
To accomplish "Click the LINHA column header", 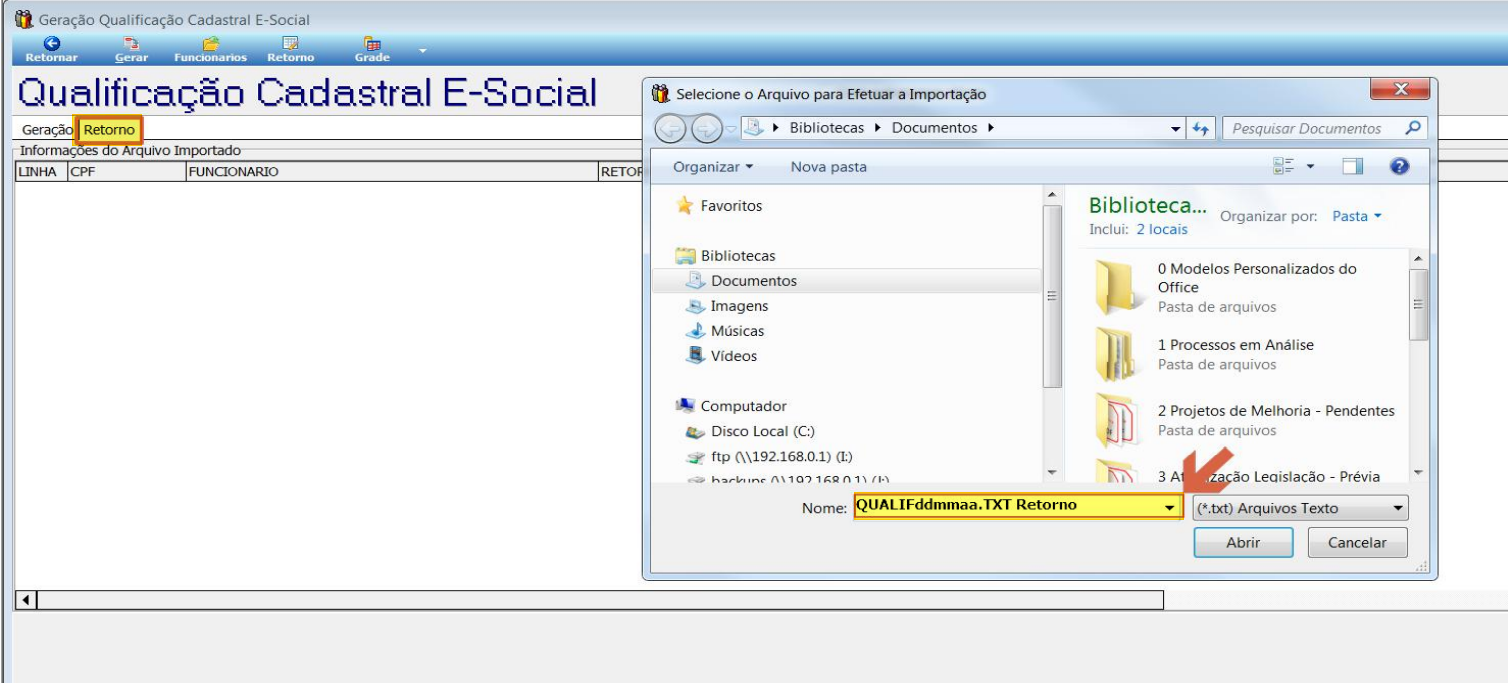I will point(41,171).
